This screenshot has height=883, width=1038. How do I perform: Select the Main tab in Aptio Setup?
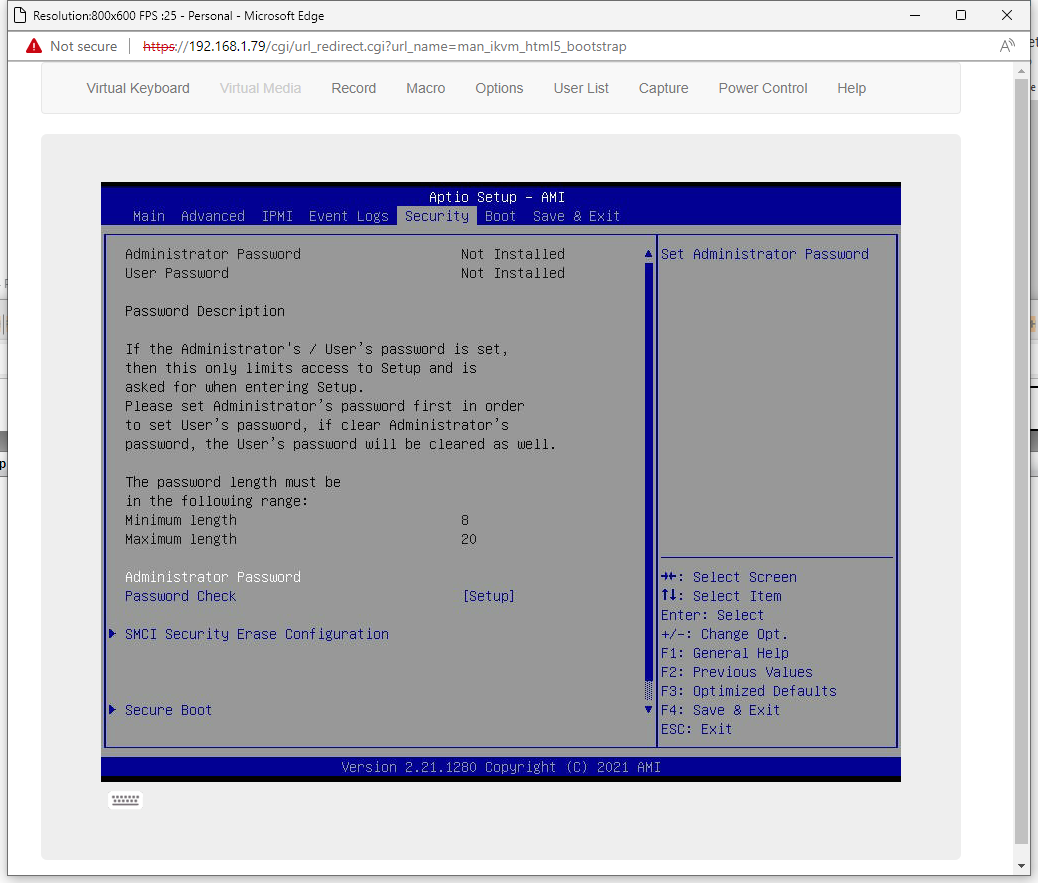pyautogui.click(x=149, y=216)
